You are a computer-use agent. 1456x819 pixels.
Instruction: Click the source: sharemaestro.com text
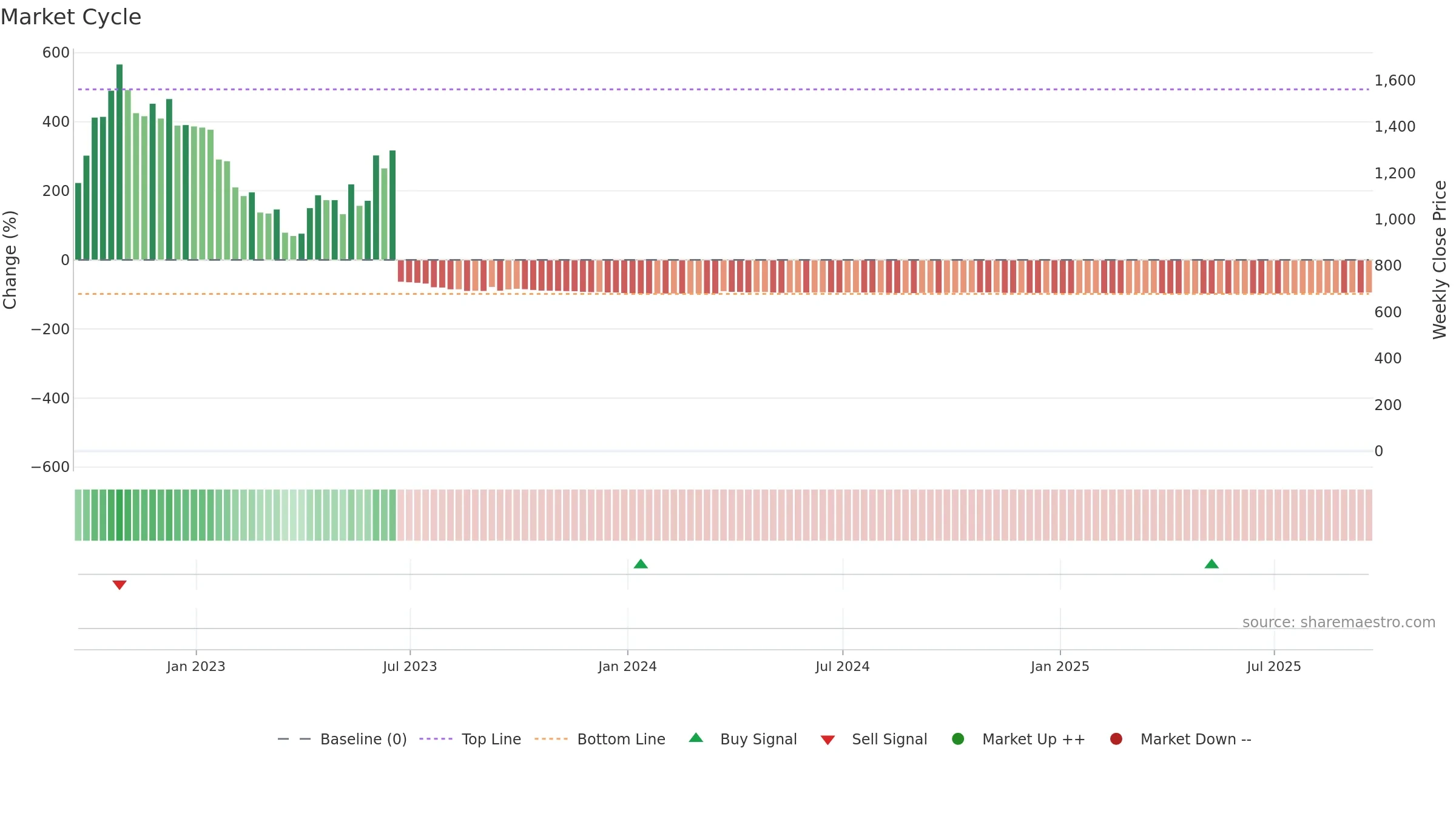[x=1339, y=622]
